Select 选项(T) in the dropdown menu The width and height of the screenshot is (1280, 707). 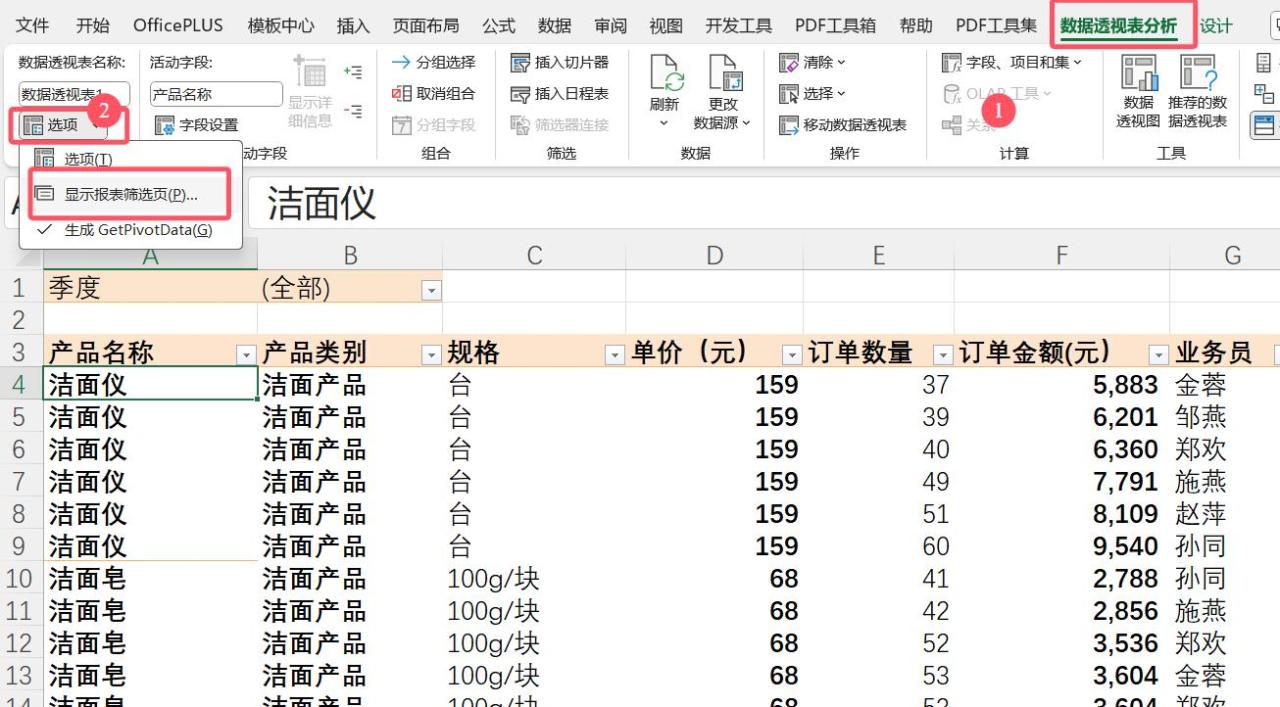(x=130, y=158)
